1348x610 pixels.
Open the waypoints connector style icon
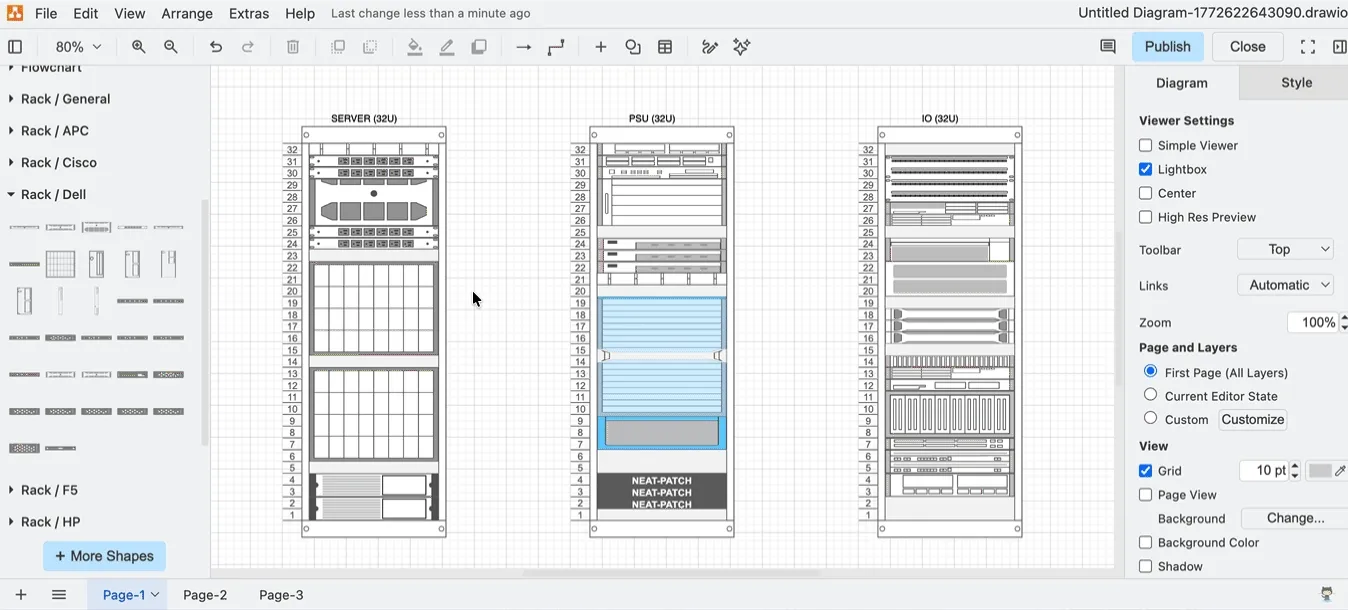[556, 47]
